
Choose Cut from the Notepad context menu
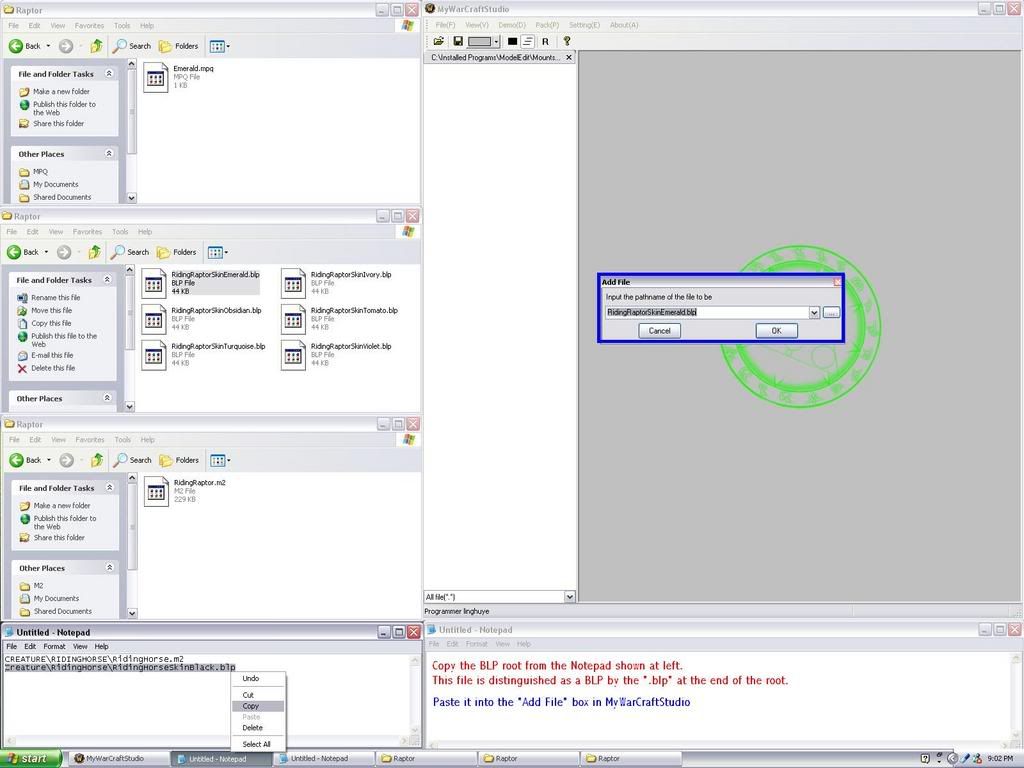(258, 695)
